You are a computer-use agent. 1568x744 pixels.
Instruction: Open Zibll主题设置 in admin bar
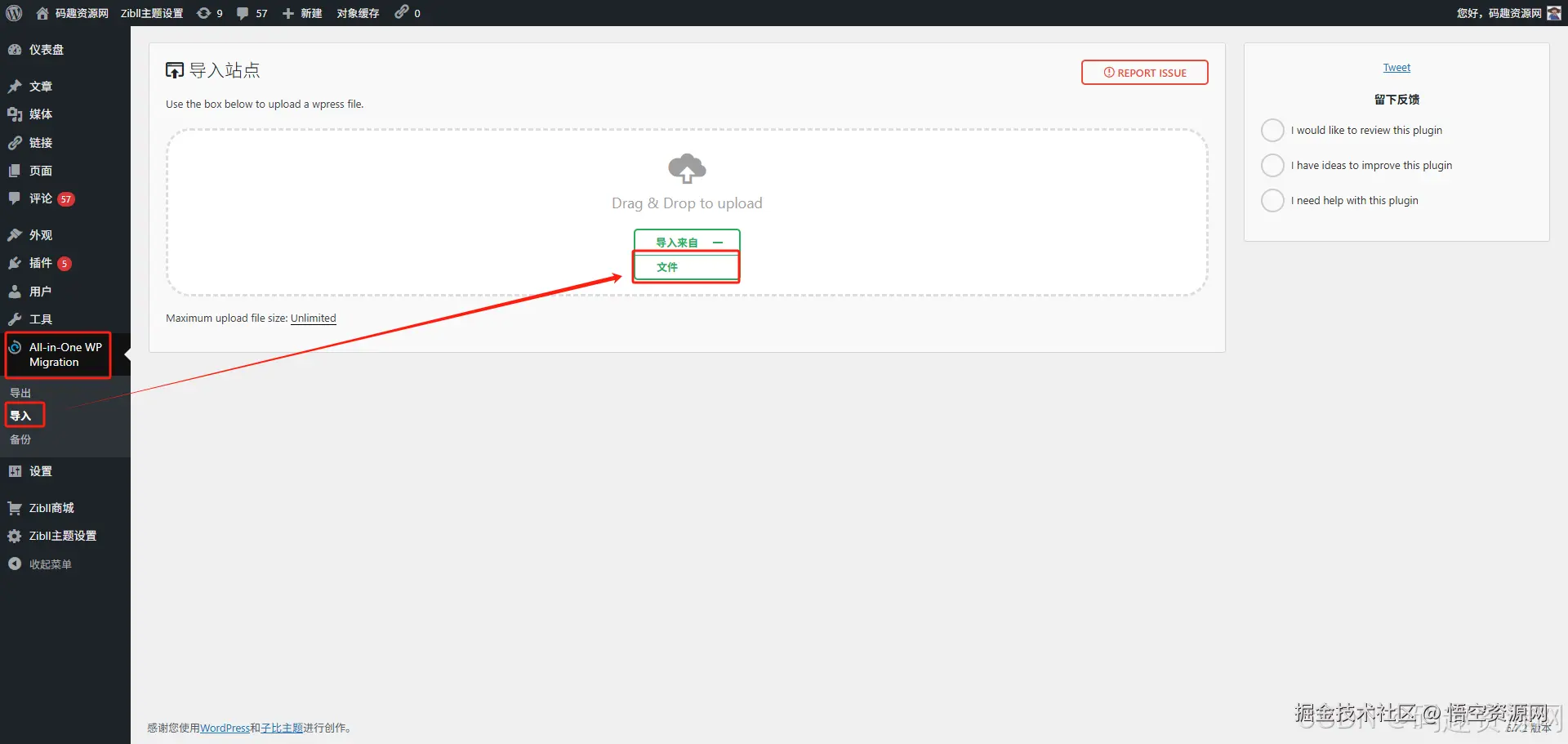point(152,13)
